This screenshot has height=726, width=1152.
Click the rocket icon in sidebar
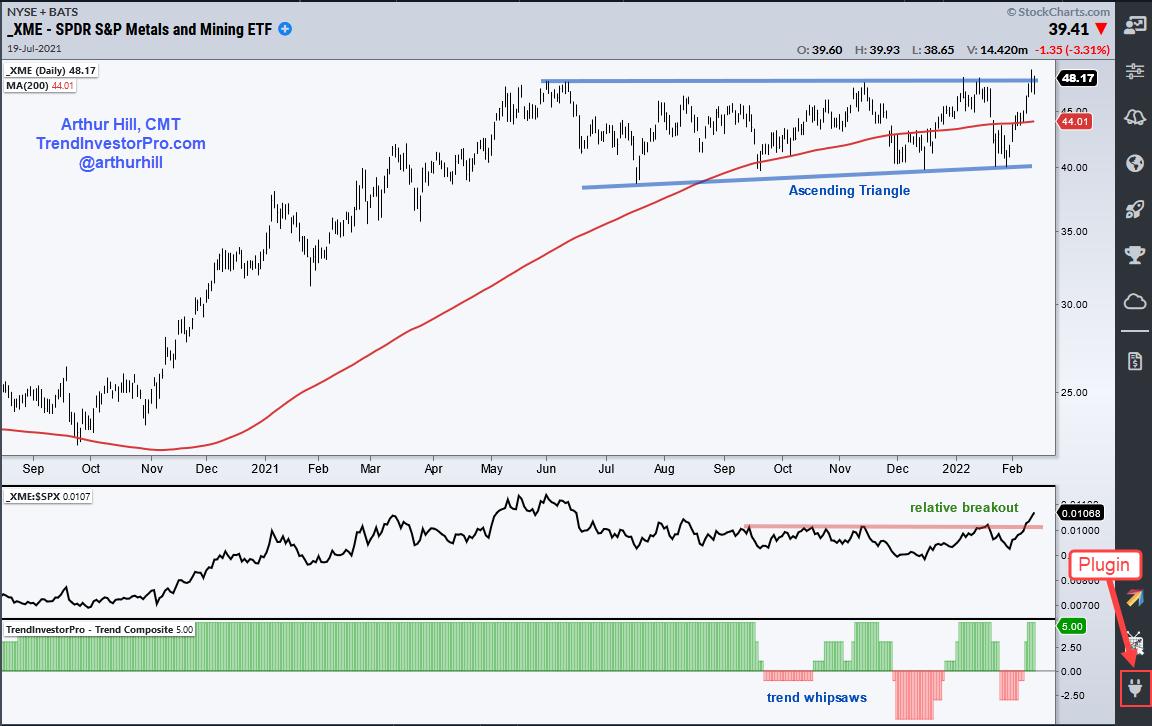[x=1135, y=209]
